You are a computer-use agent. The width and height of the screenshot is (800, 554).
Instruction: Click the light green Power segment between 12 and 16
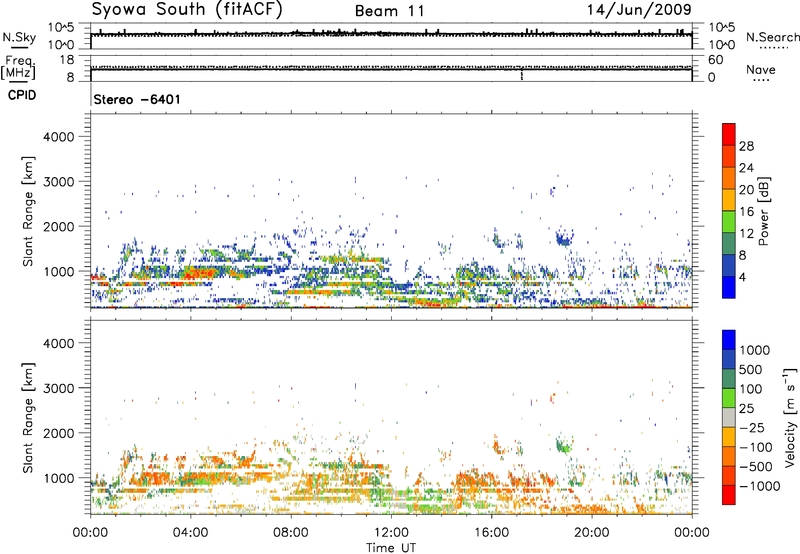(x=729, y=222)
